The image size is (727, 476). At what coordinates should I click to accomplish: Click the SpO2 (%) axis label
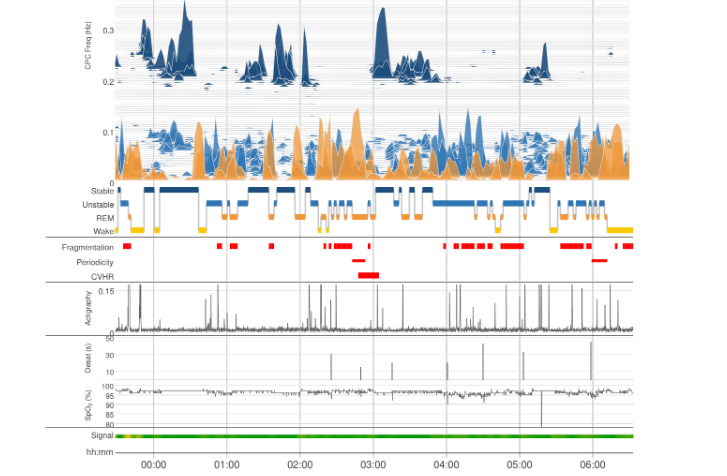pyautogui.click(x=89, y=405)
